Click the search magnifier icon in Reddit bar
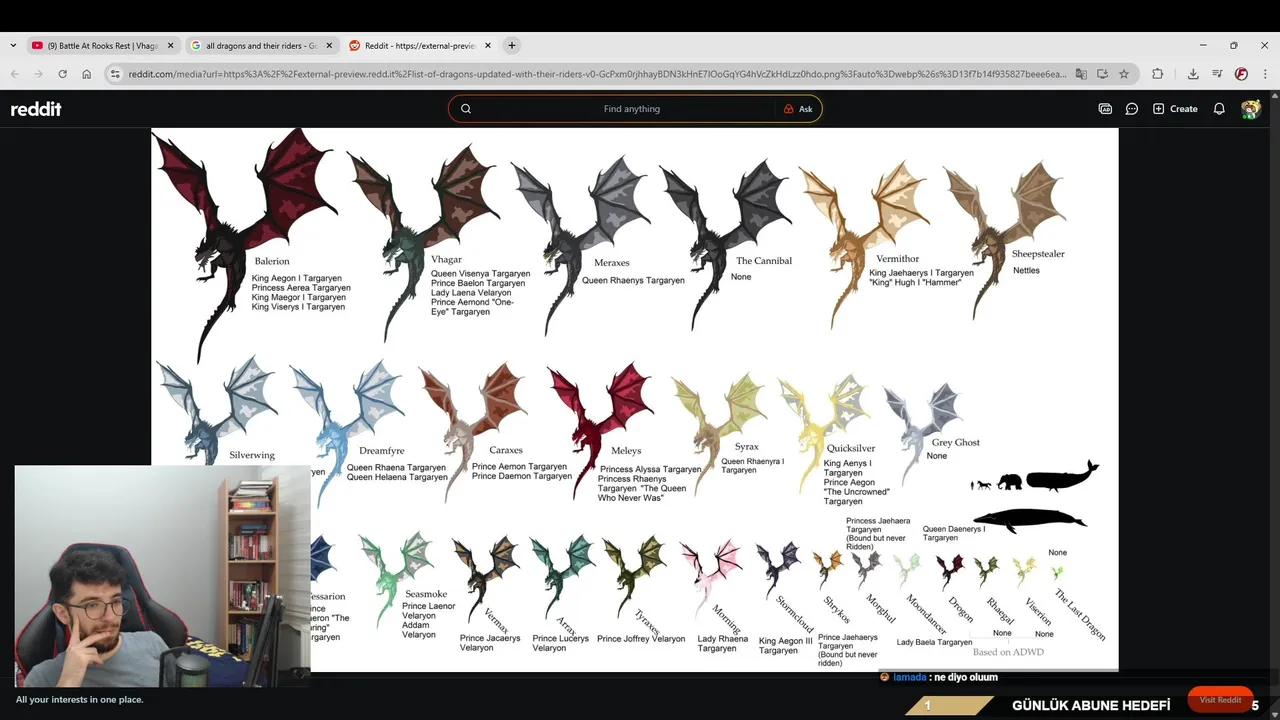Screen dimensions: 1280x720 466,109
